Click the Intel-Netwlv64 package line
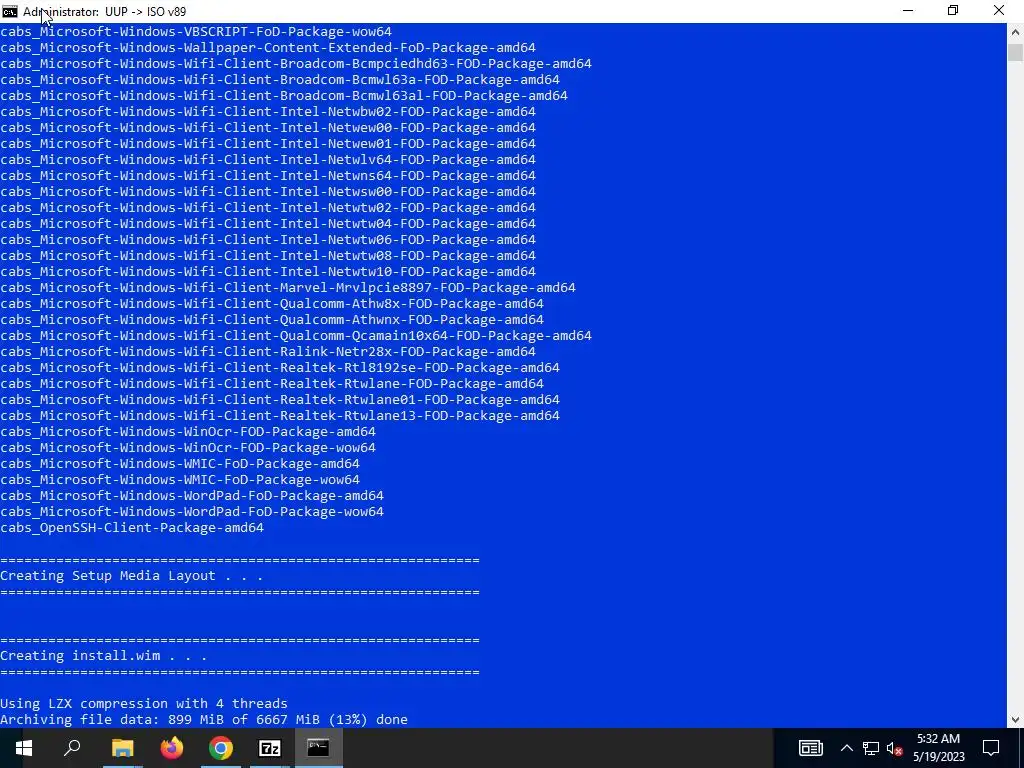This screenshot has height=768, width=1024. tap(268, 159)
